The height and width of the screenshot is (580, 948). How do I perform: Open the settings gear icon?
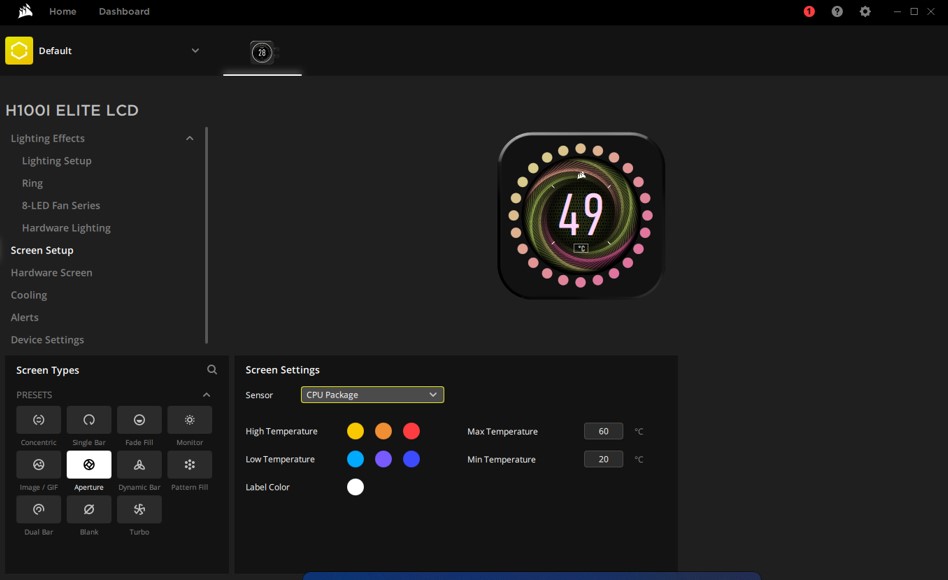[x=865, y=11]
